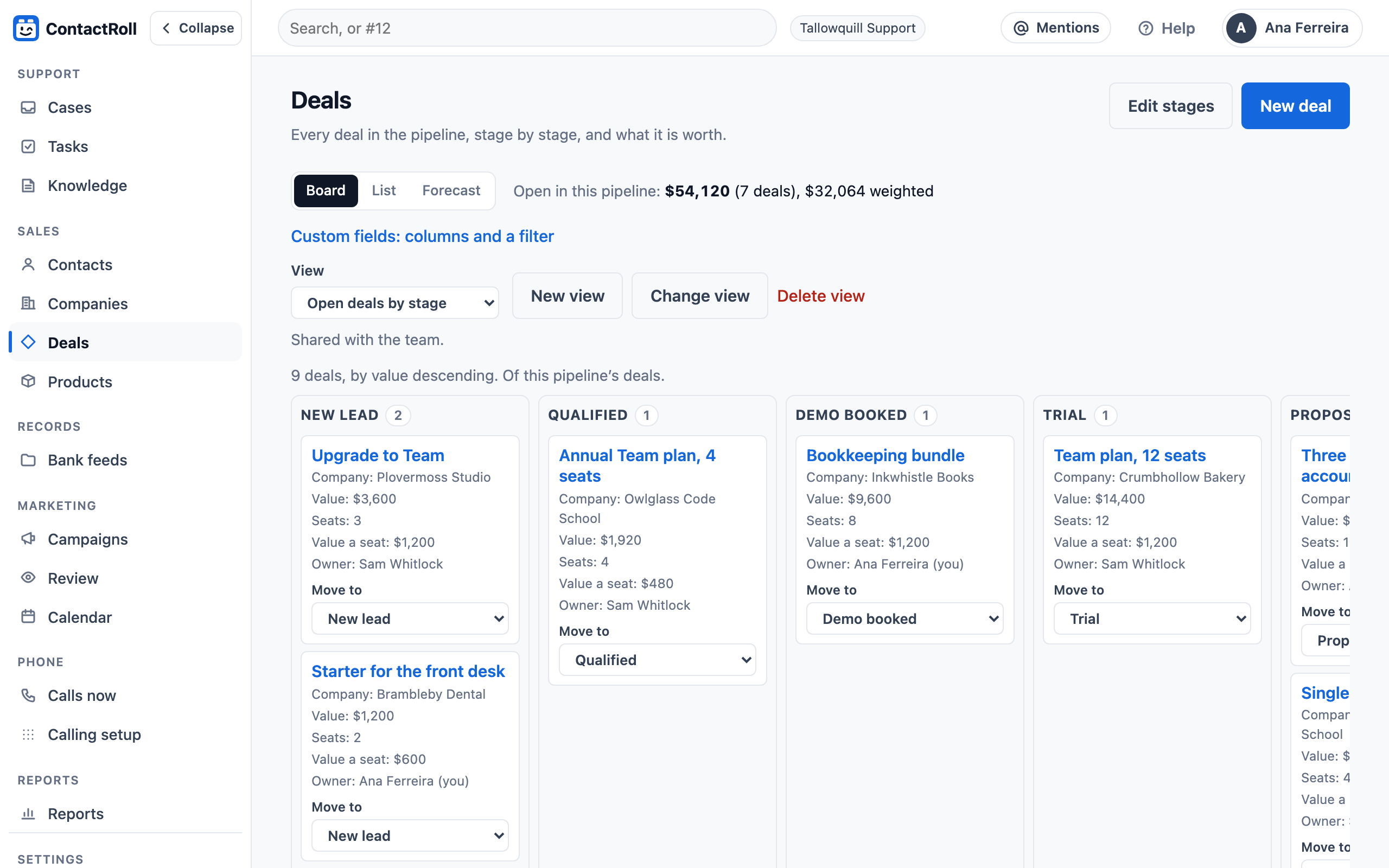Click Ana Ferreira's avatar circle
The height and width of the screenshot is (868, 1389).
pyautogui.click(x=1241, y=28)
